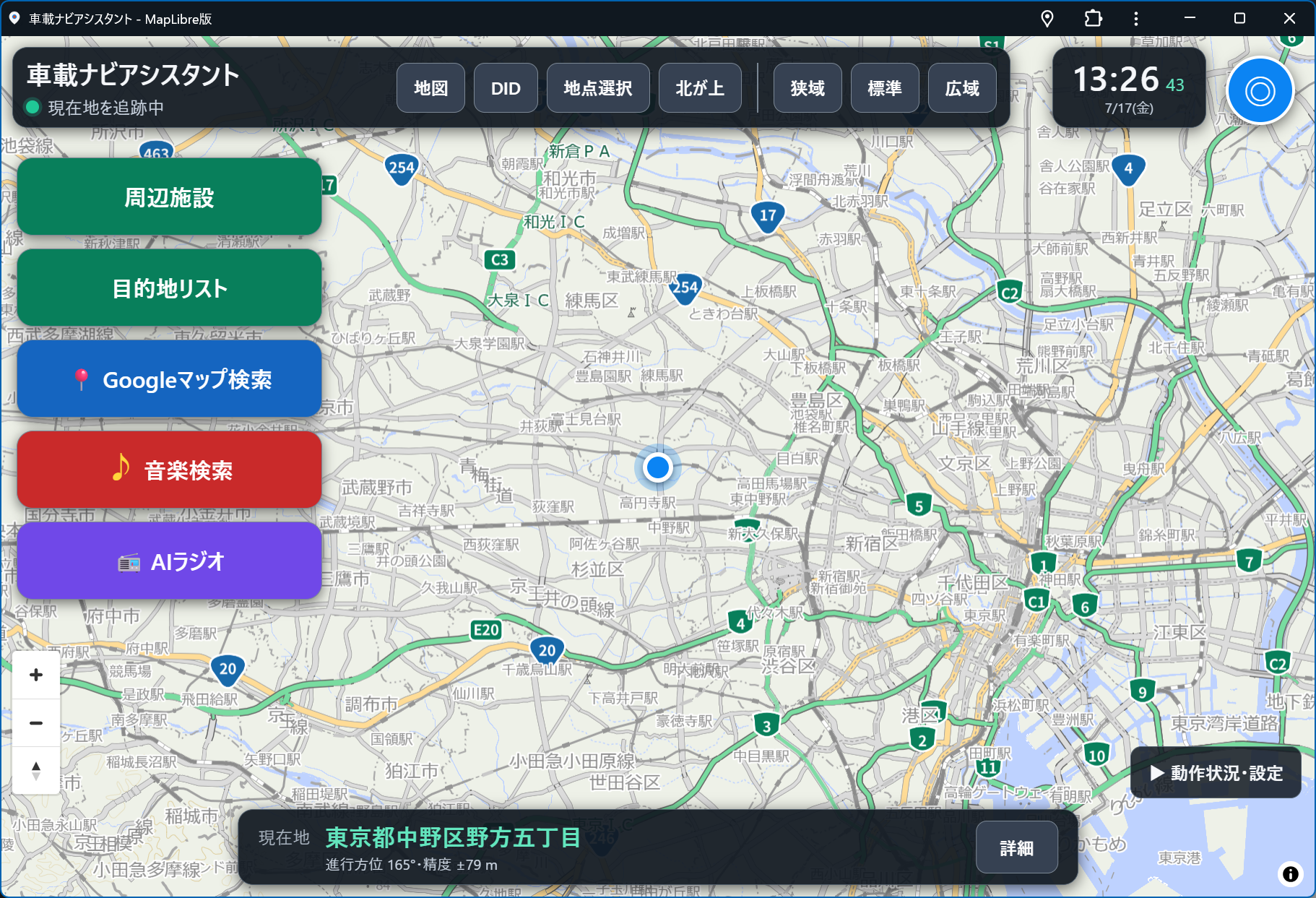Launch Googleマップ検索
The height and width of the screenshot is (898, 1316).
tap(169, 379)
